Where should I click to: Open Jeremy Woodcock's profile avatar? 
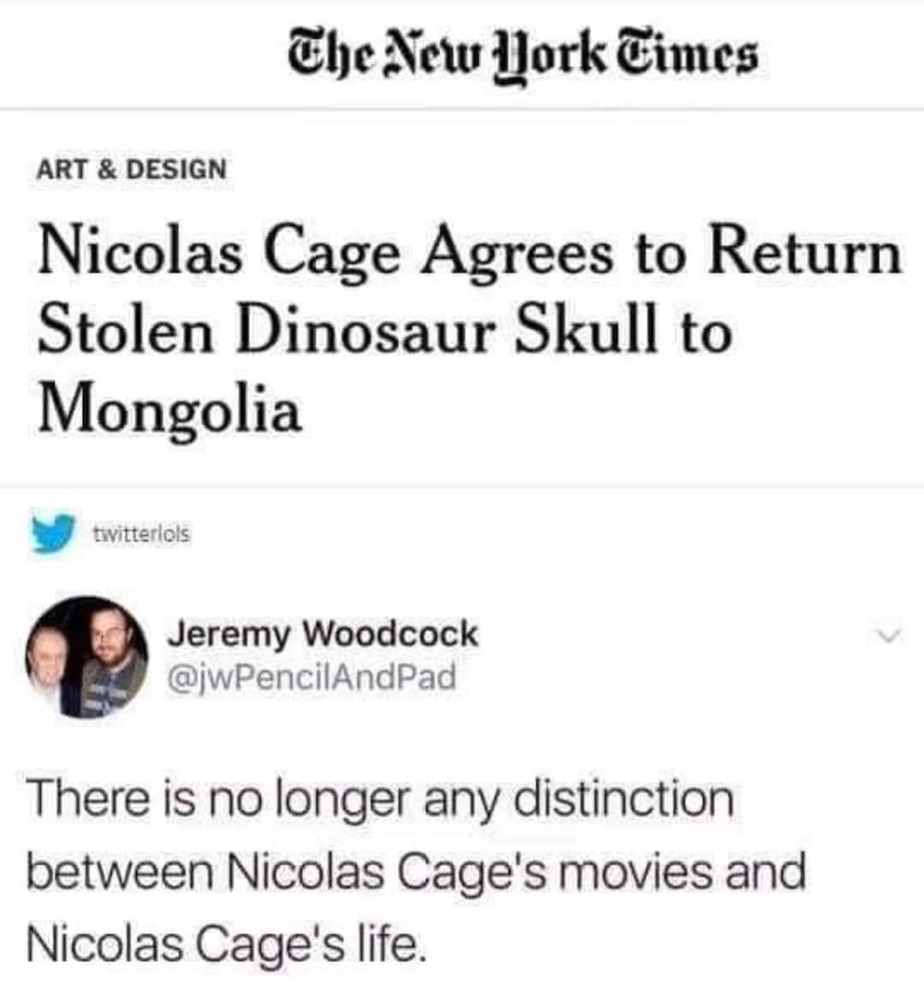click(87, 657)
